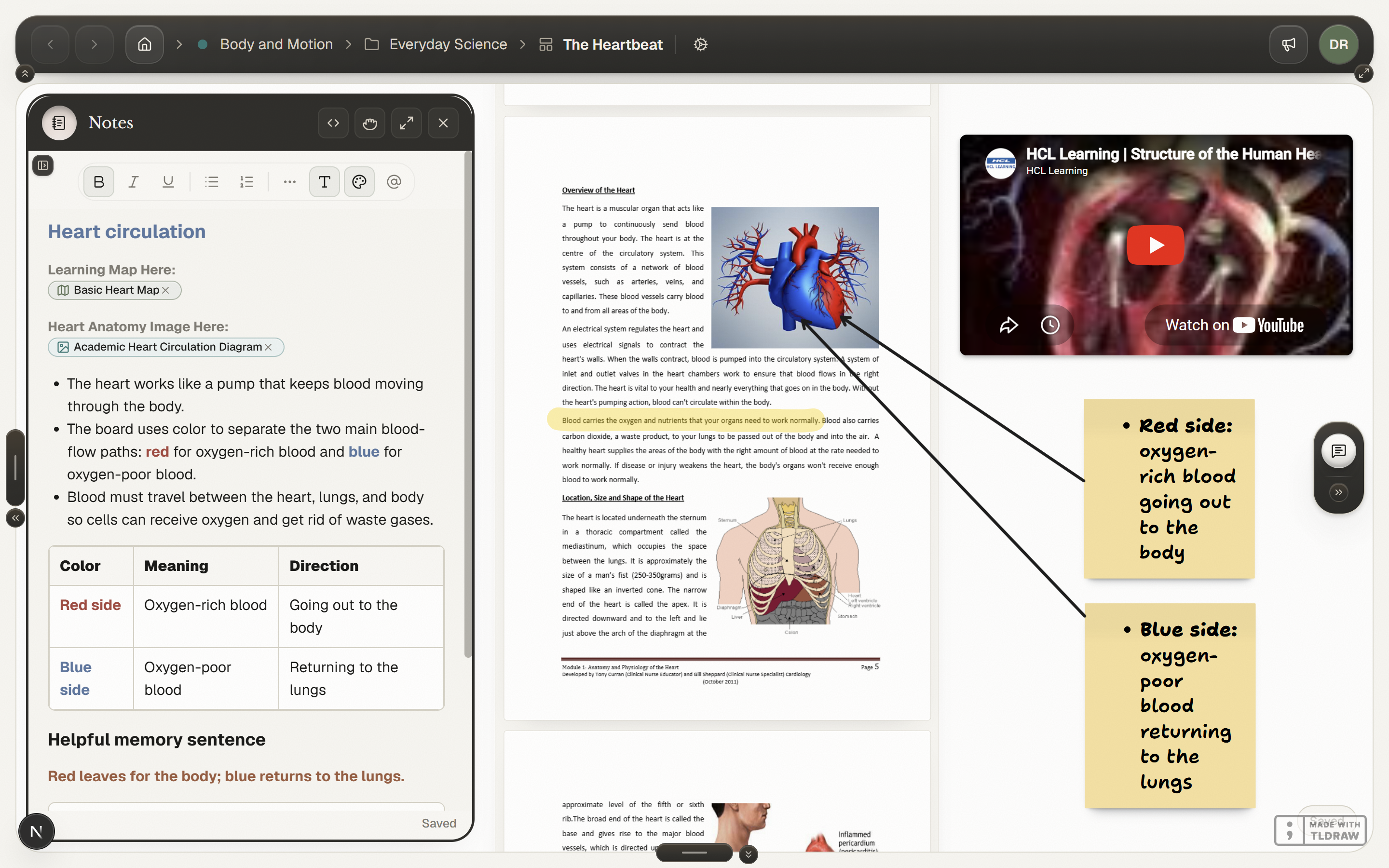Insert a numbered list
This screenshot has width=1389, height=868.
point(246,182)
